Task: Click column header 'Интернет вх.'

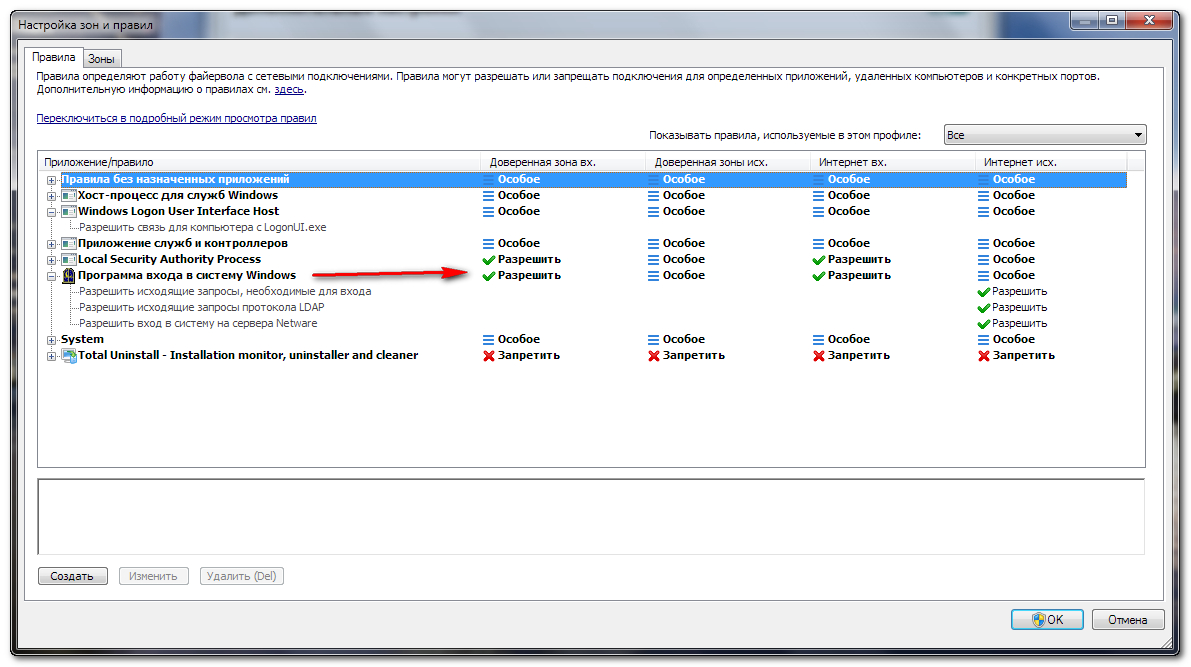Action: pos(892,162)
